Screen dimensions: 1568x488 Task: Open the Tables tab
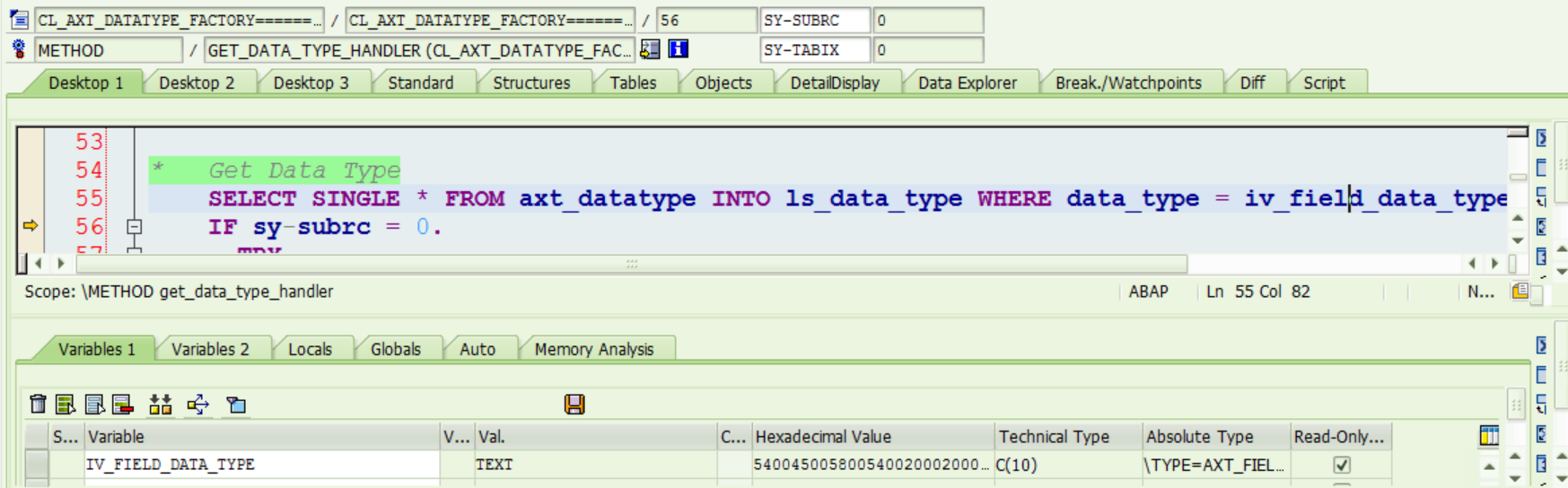633,83
